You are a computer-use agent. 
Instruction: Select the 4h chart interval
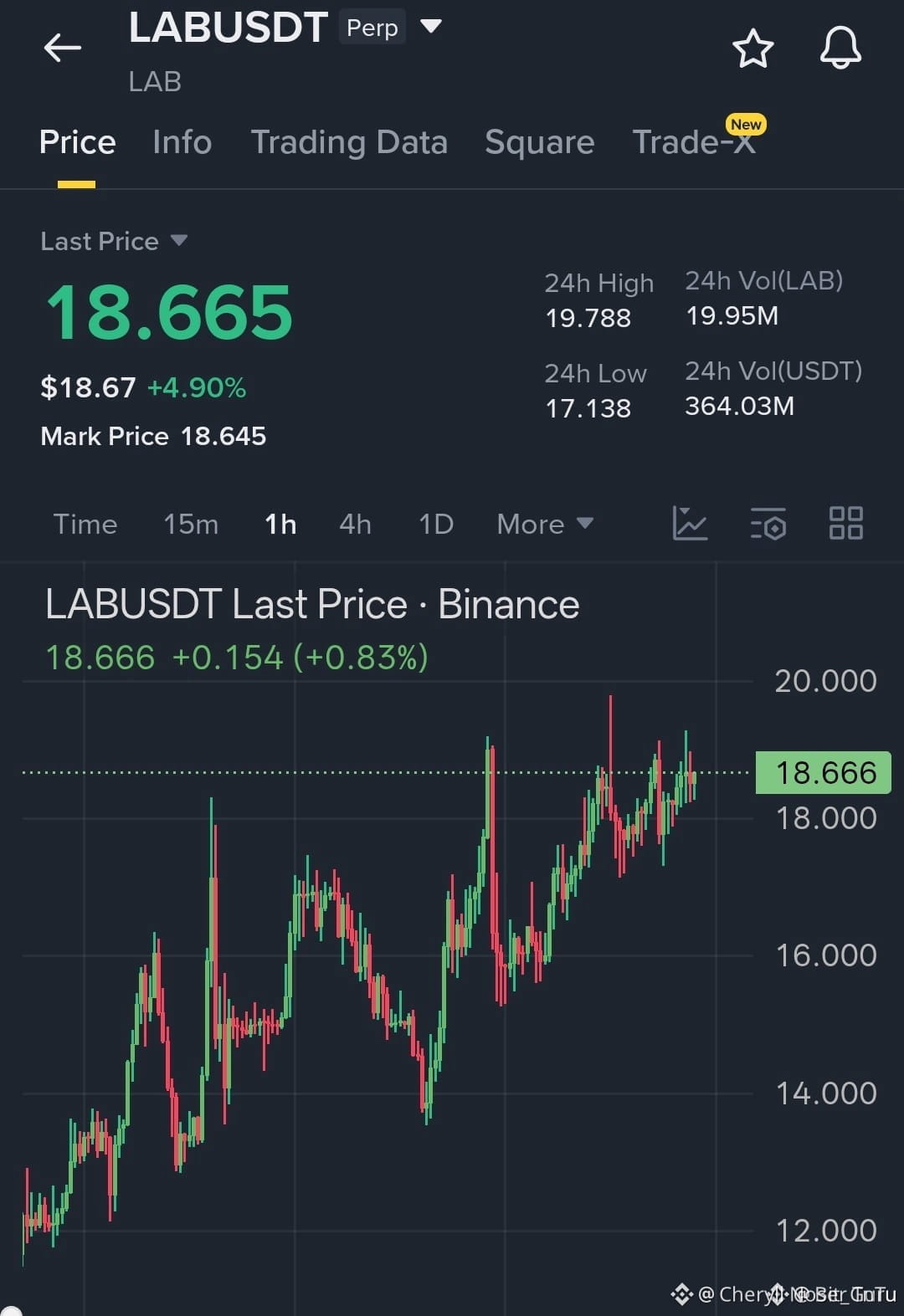355,525
